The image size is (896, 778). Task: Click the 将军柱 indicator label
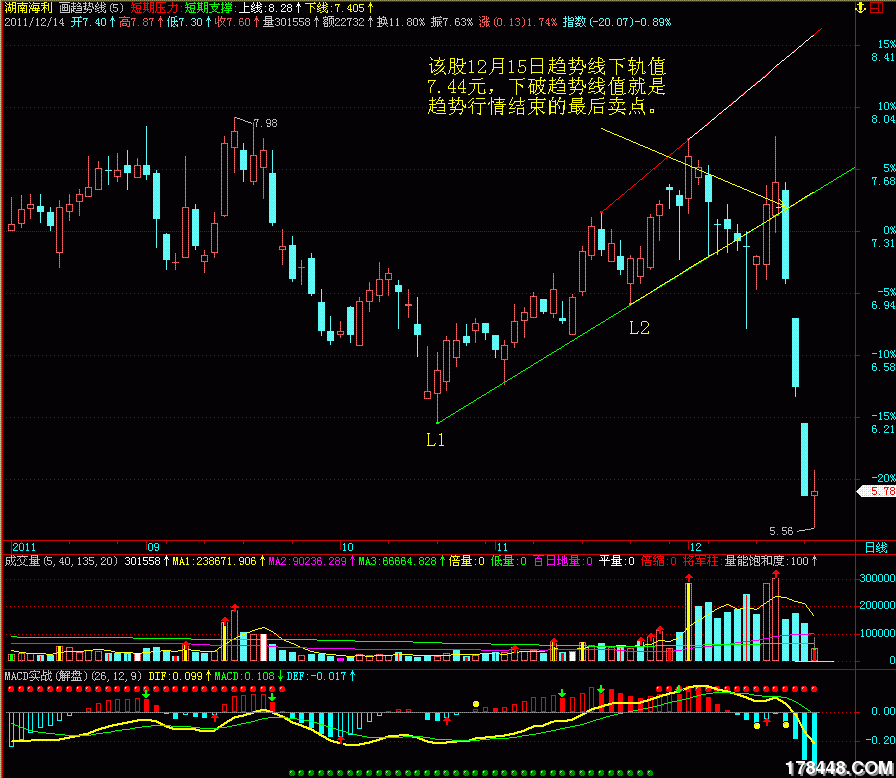pos(701,562)
